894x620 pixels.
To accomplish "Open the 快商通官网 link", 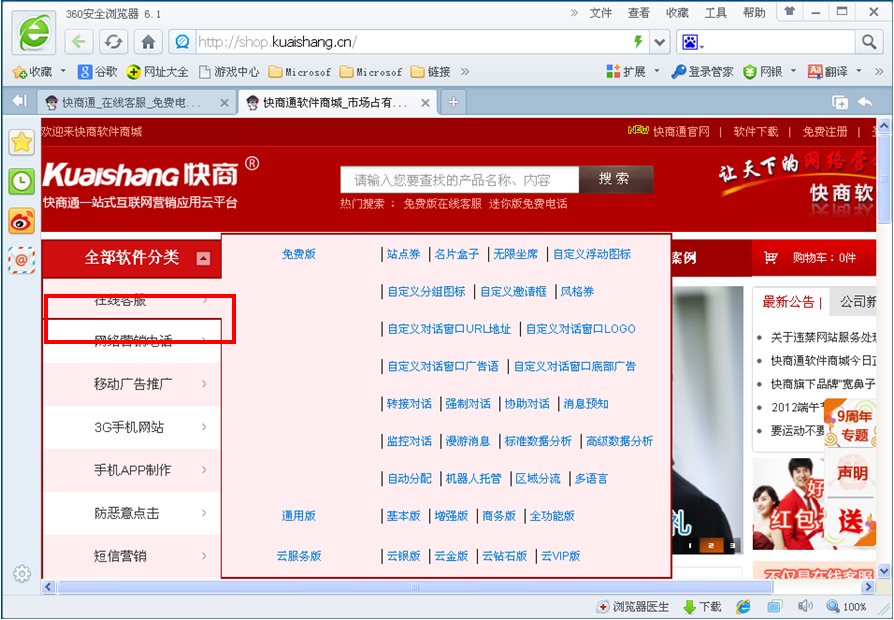I will point(681,132).
